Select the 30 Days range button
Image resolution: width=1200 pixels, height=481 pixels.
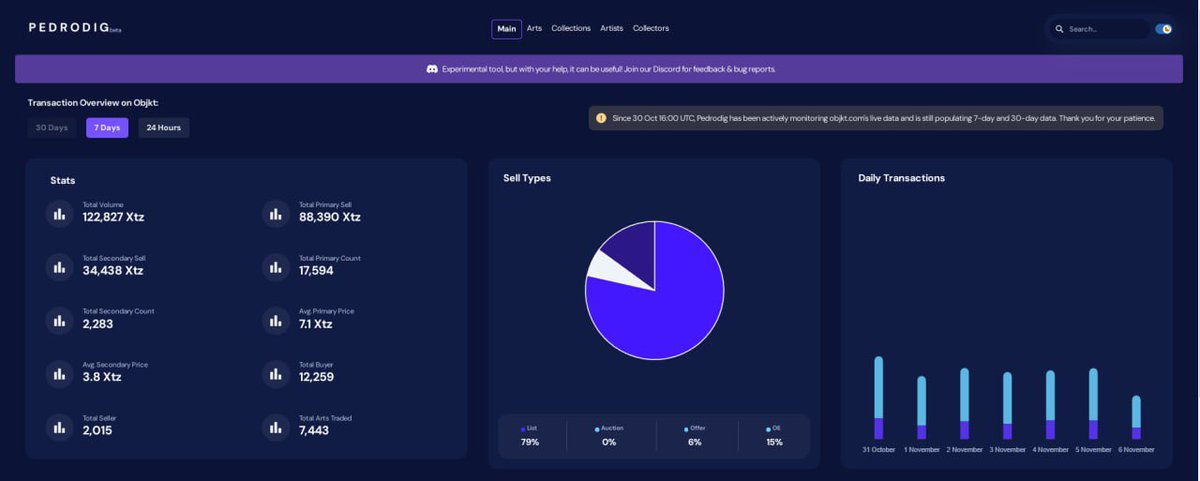pos(52,128)
